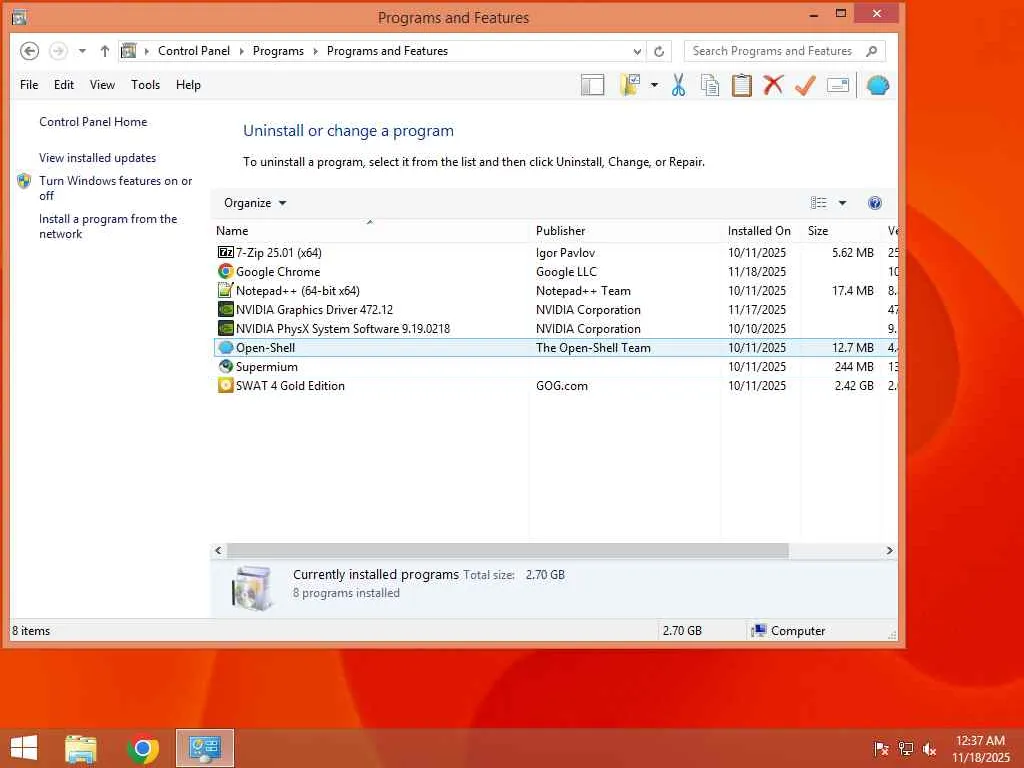Click the Paste clipboard icon

tap(741, 85)
